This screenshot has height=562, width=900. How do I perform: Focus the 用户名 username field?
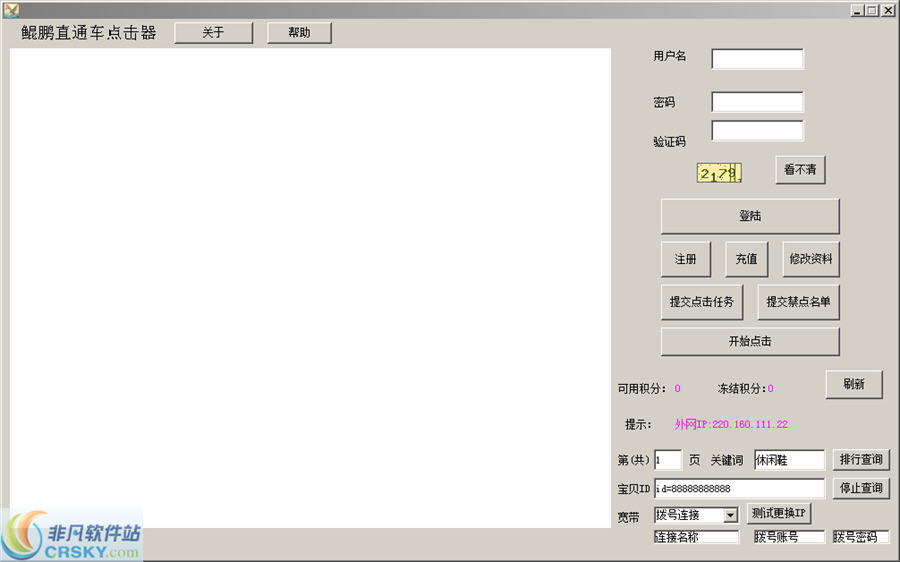pyautogui.click(x=757, y=59)
